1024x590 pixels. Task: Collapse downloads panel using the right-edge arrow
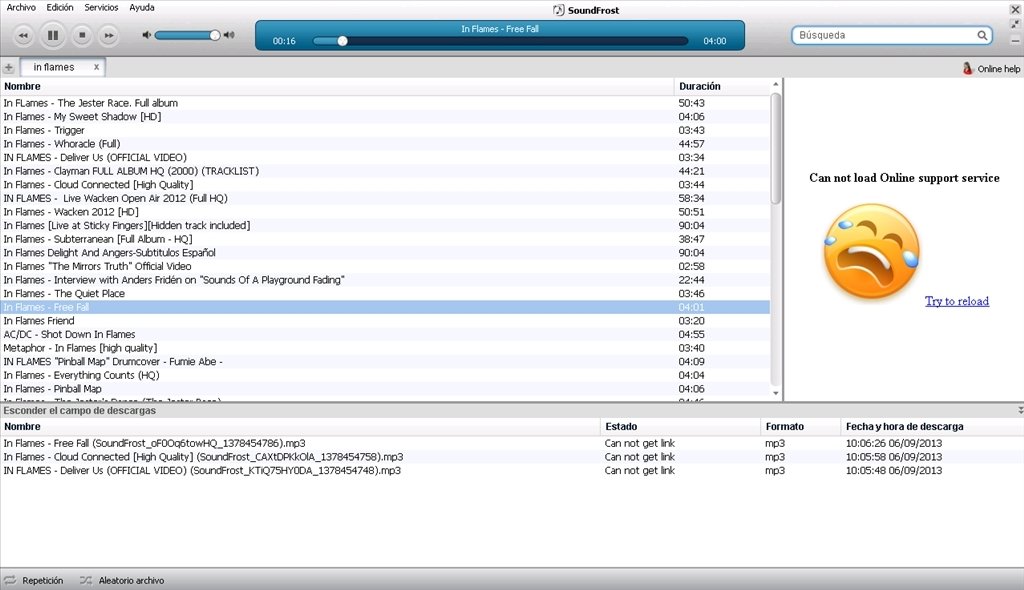[1020, 410]
